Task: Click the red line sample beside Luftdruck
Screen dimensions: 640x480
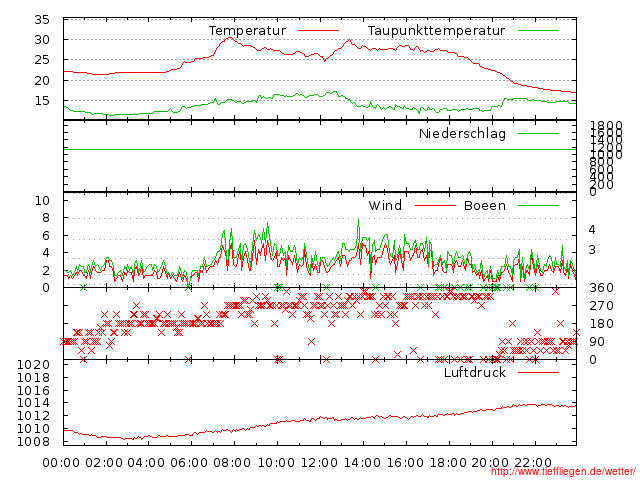Action: (x=538, y=373)
